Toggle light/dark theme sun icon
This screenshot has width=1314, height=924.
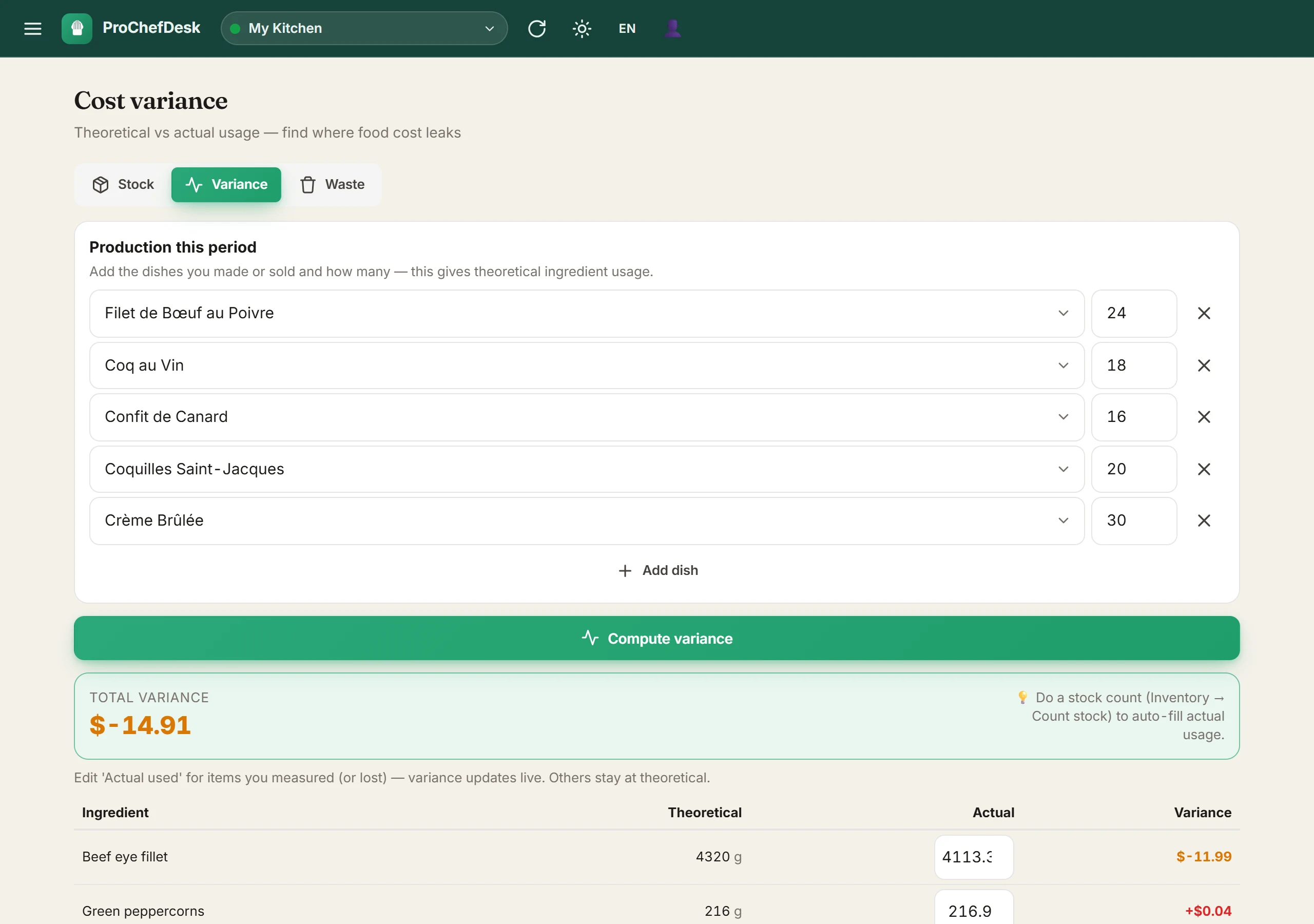[582, 29]
